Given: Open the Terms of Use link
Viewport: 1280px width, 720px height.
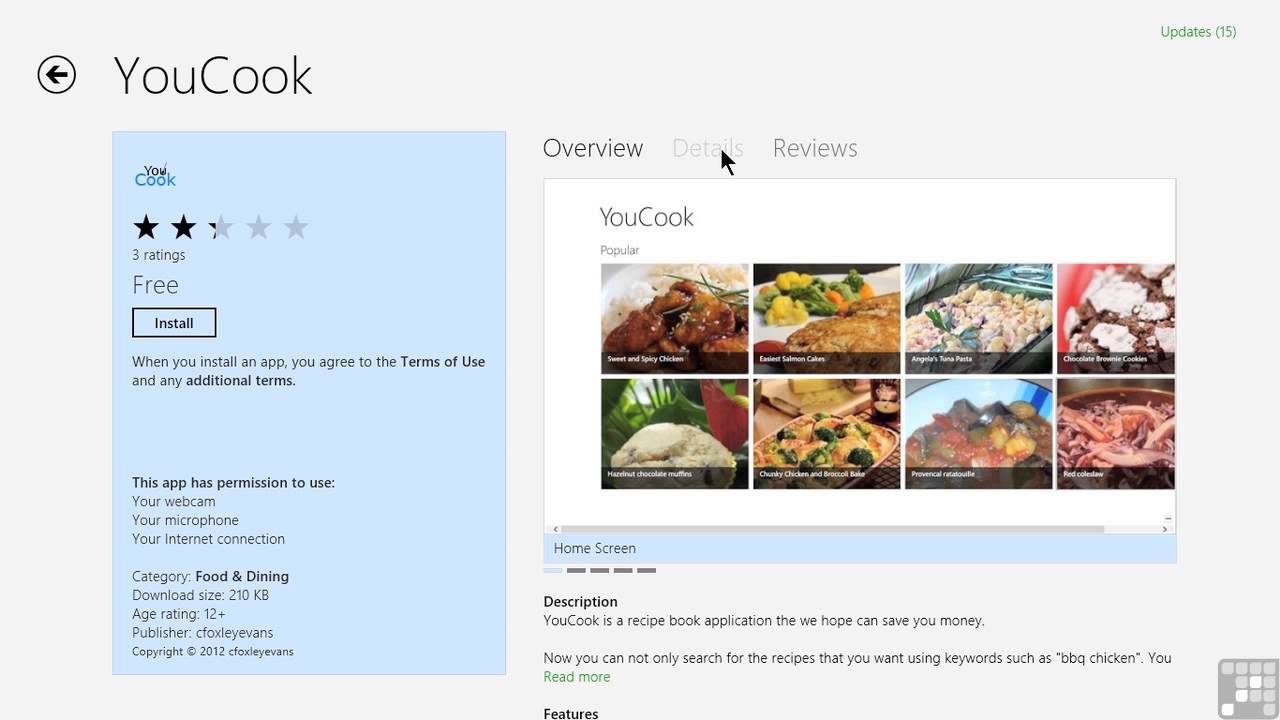Looking at the screenshot, I should [443, 362].
